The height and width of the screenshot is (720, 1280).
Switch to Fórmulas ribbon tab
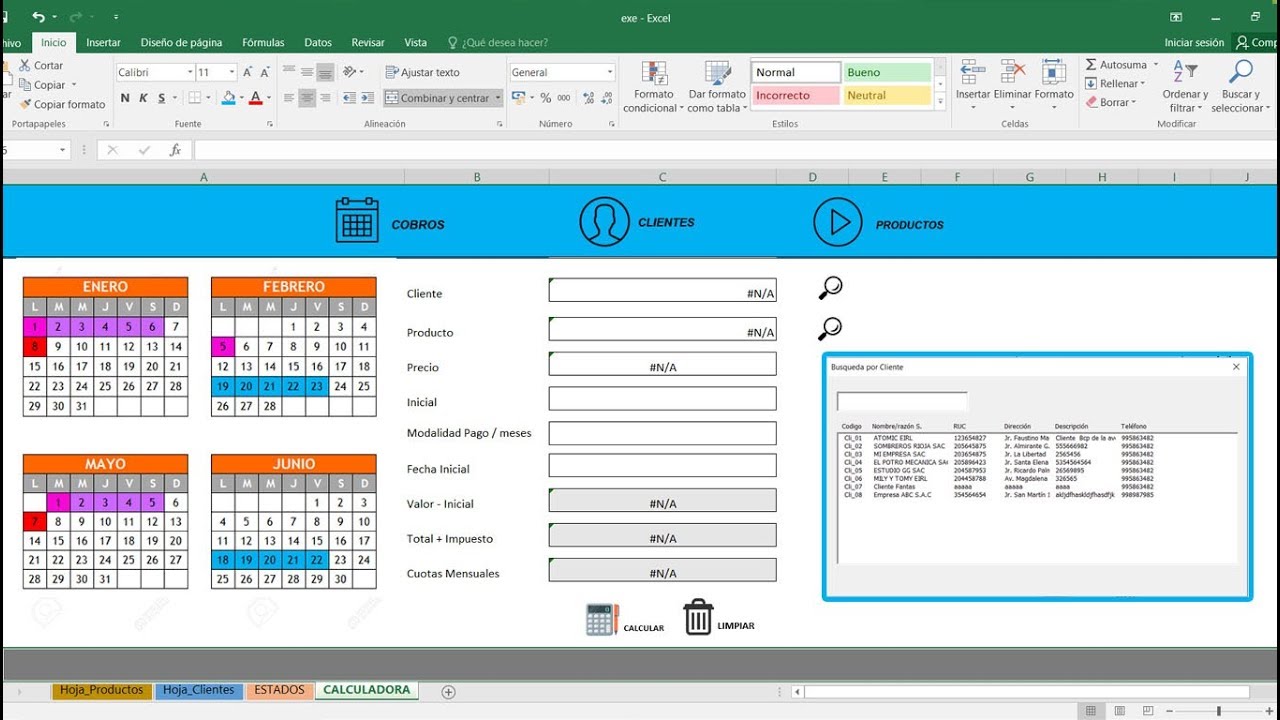(263, 43)
